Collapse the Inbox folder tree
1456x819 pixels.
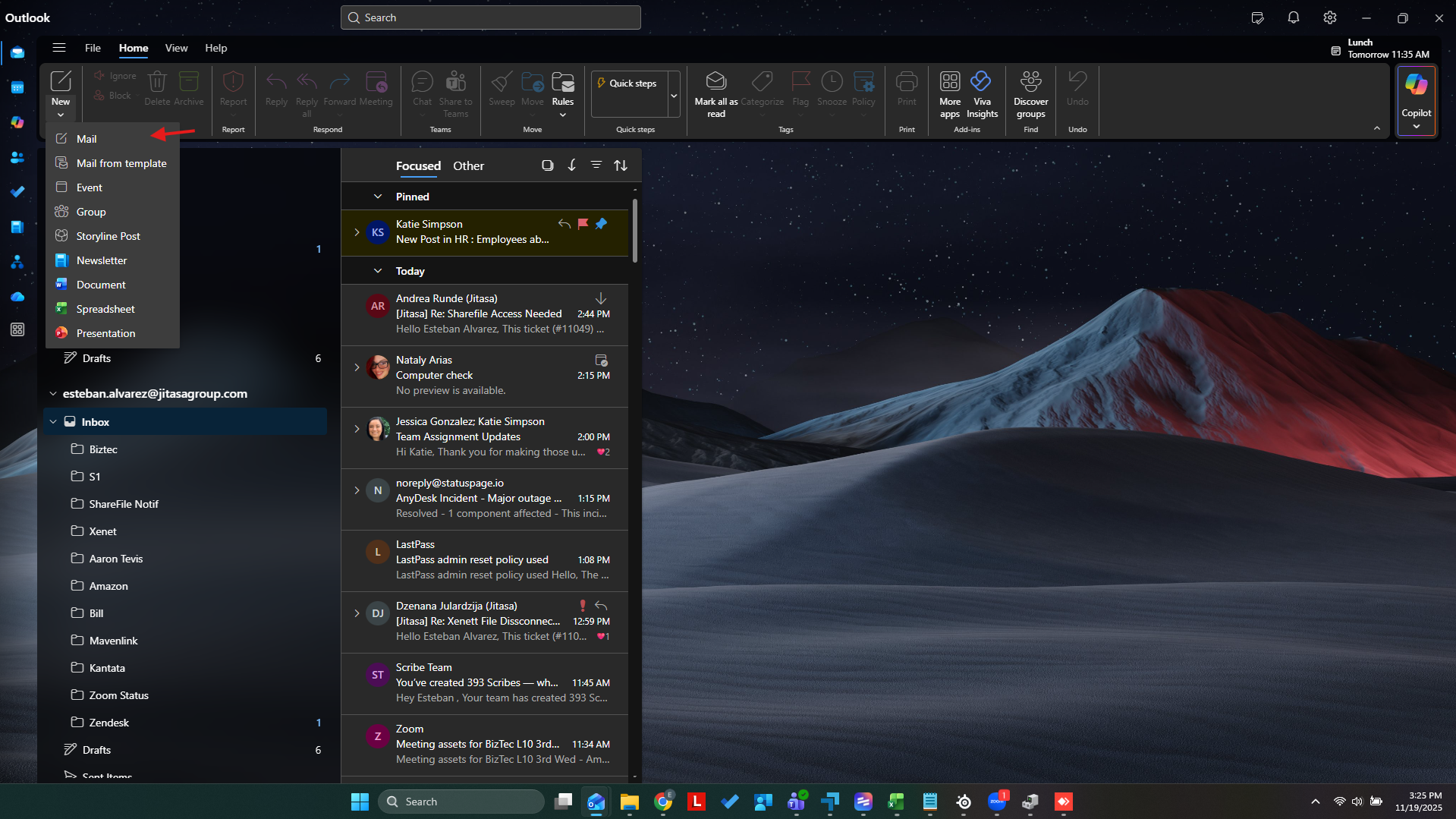click(x=53, y=422)
